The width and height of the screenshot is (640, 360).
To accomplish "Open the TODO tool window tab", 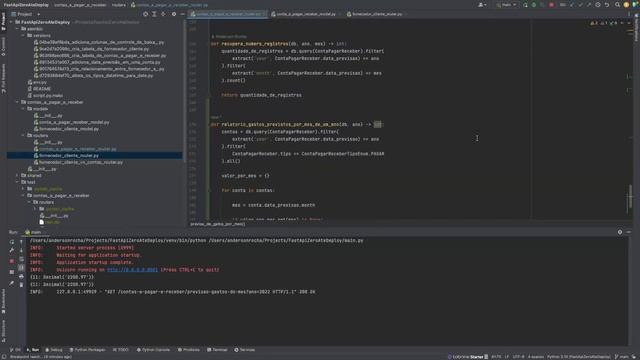I will click(x=121, y=350).
